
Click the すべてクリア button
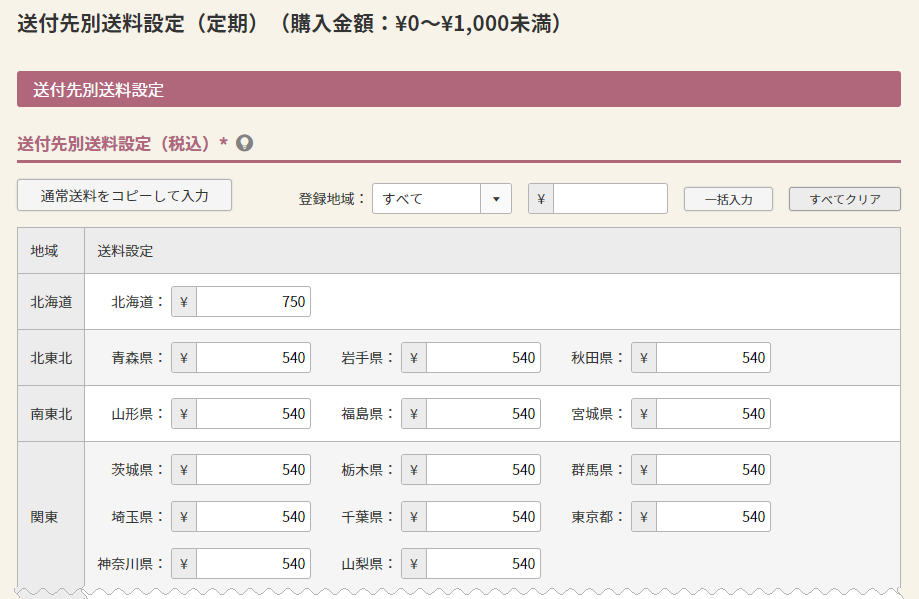click(x=845, y=199)
